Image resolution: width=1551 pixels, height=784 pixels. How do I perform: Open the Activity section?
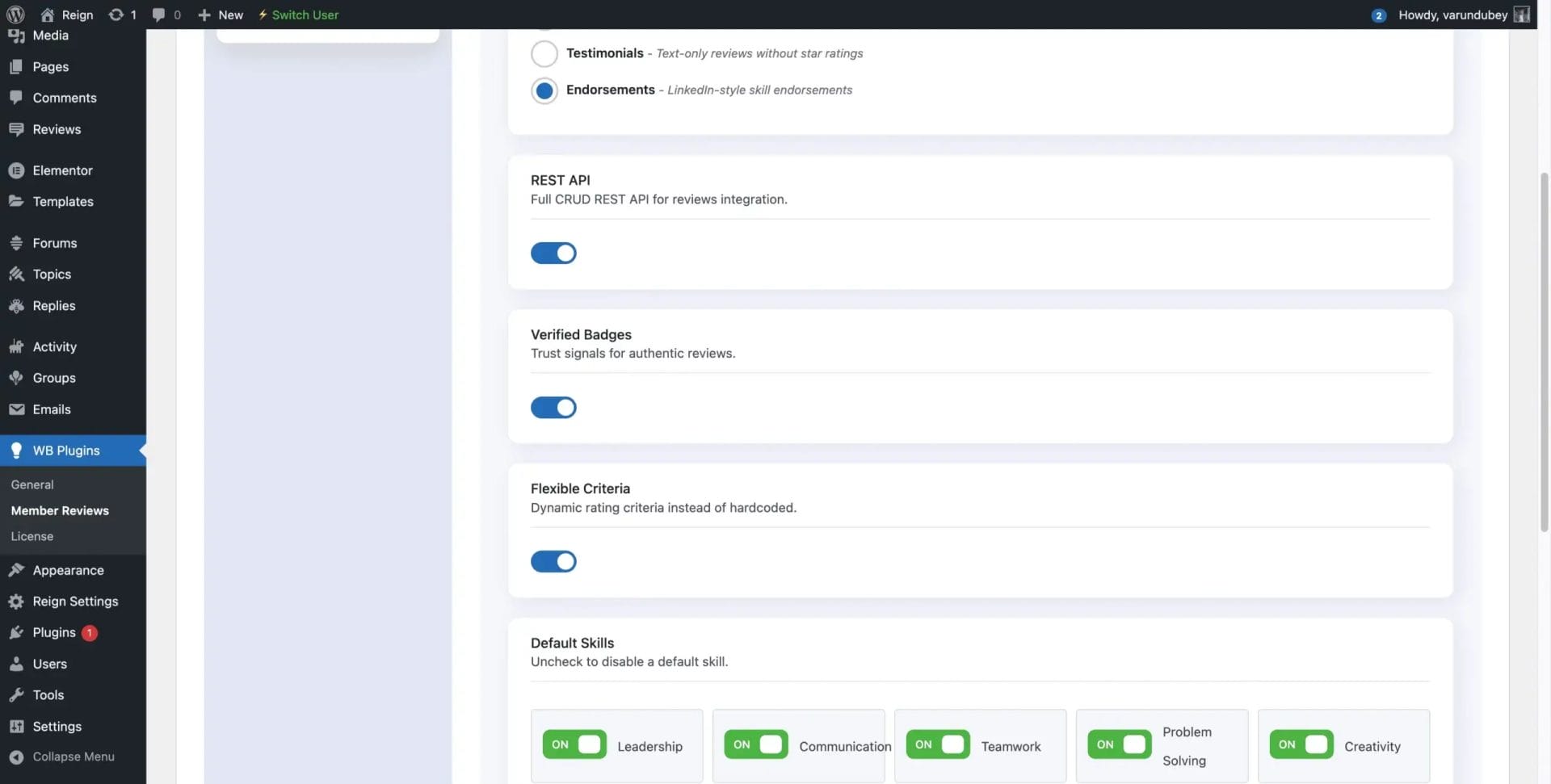53,346
